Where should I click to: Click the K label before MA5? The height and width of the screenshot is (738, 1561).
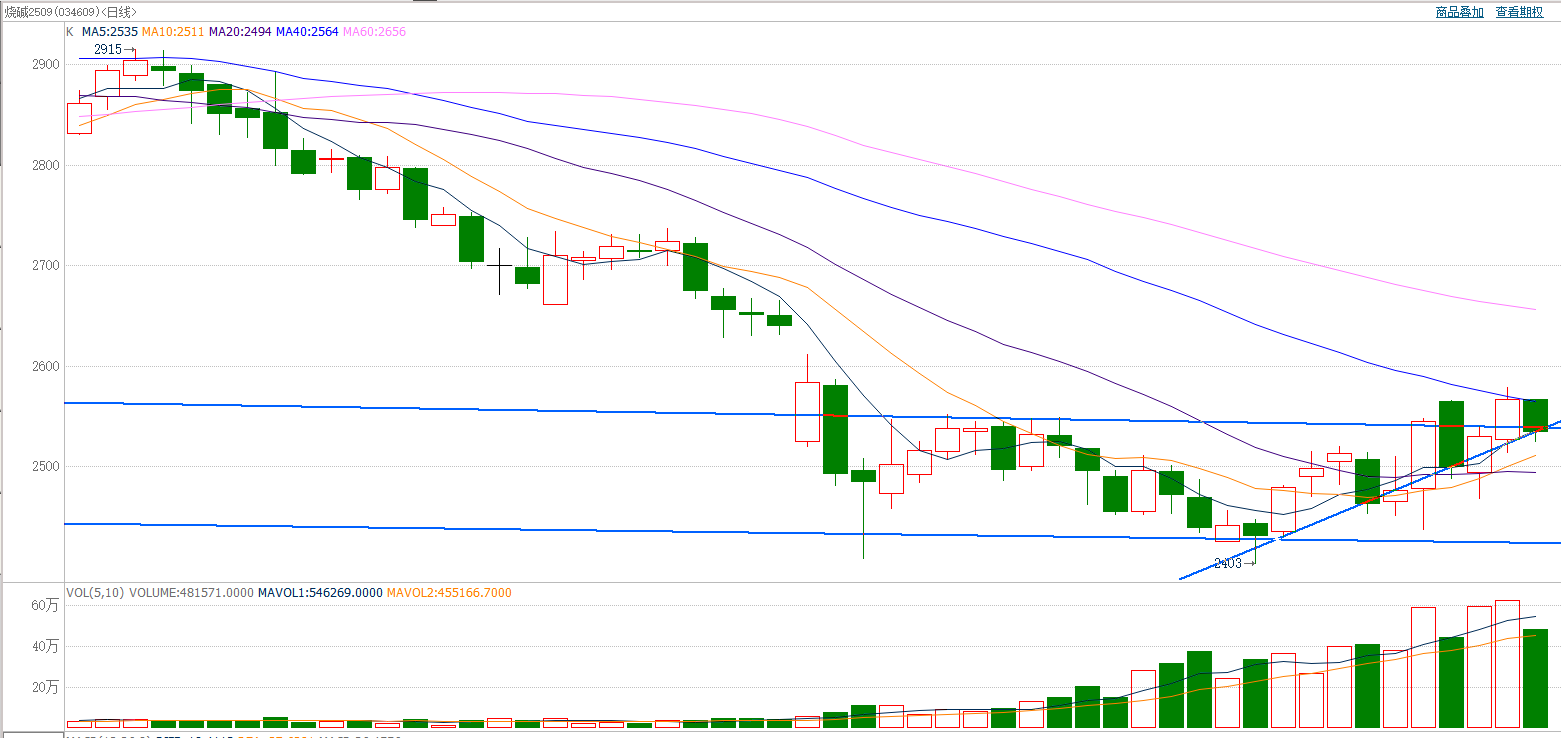pyautogui.click(x=69, y=32)
